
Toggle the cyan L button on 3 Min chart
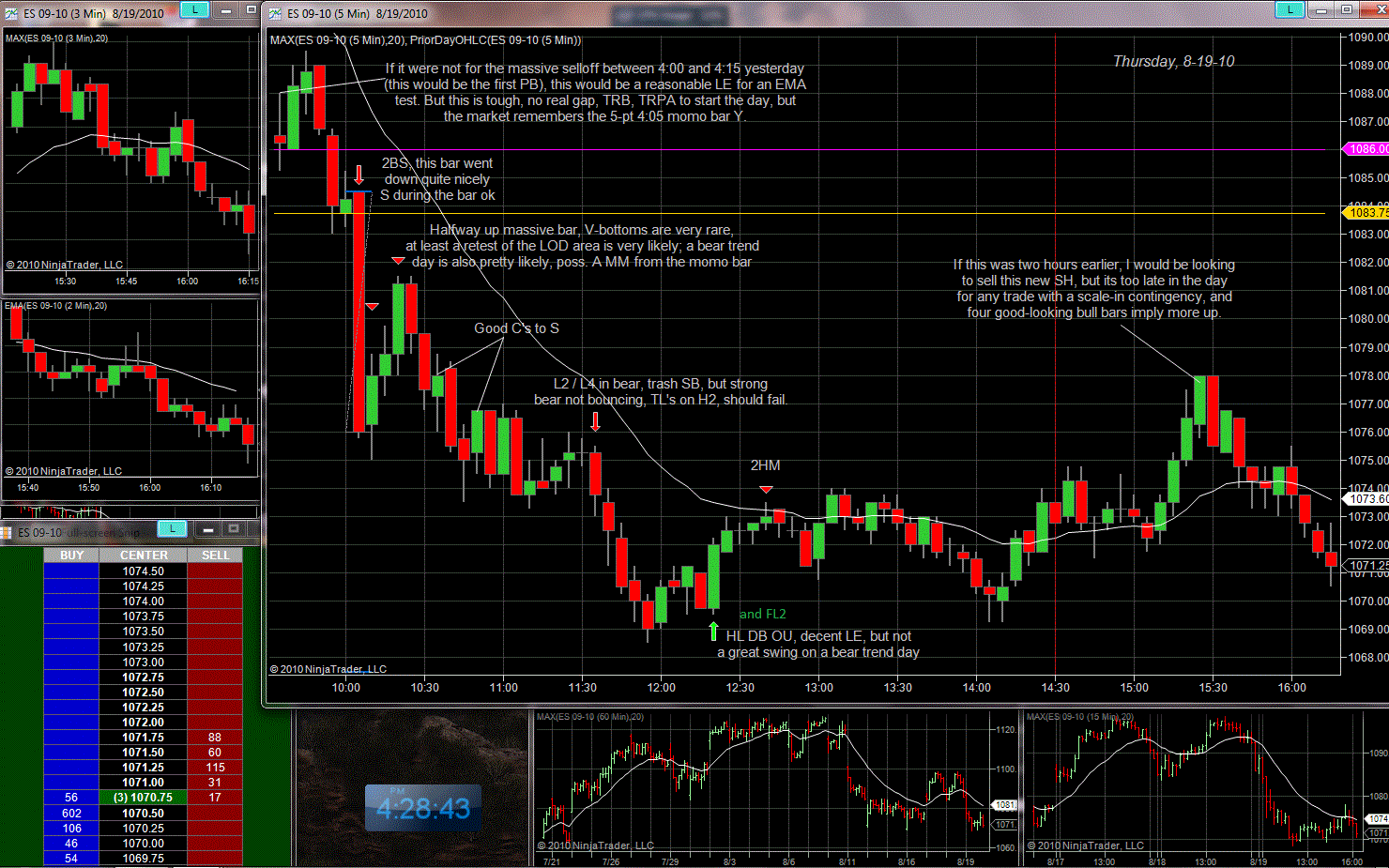(194, 9)
